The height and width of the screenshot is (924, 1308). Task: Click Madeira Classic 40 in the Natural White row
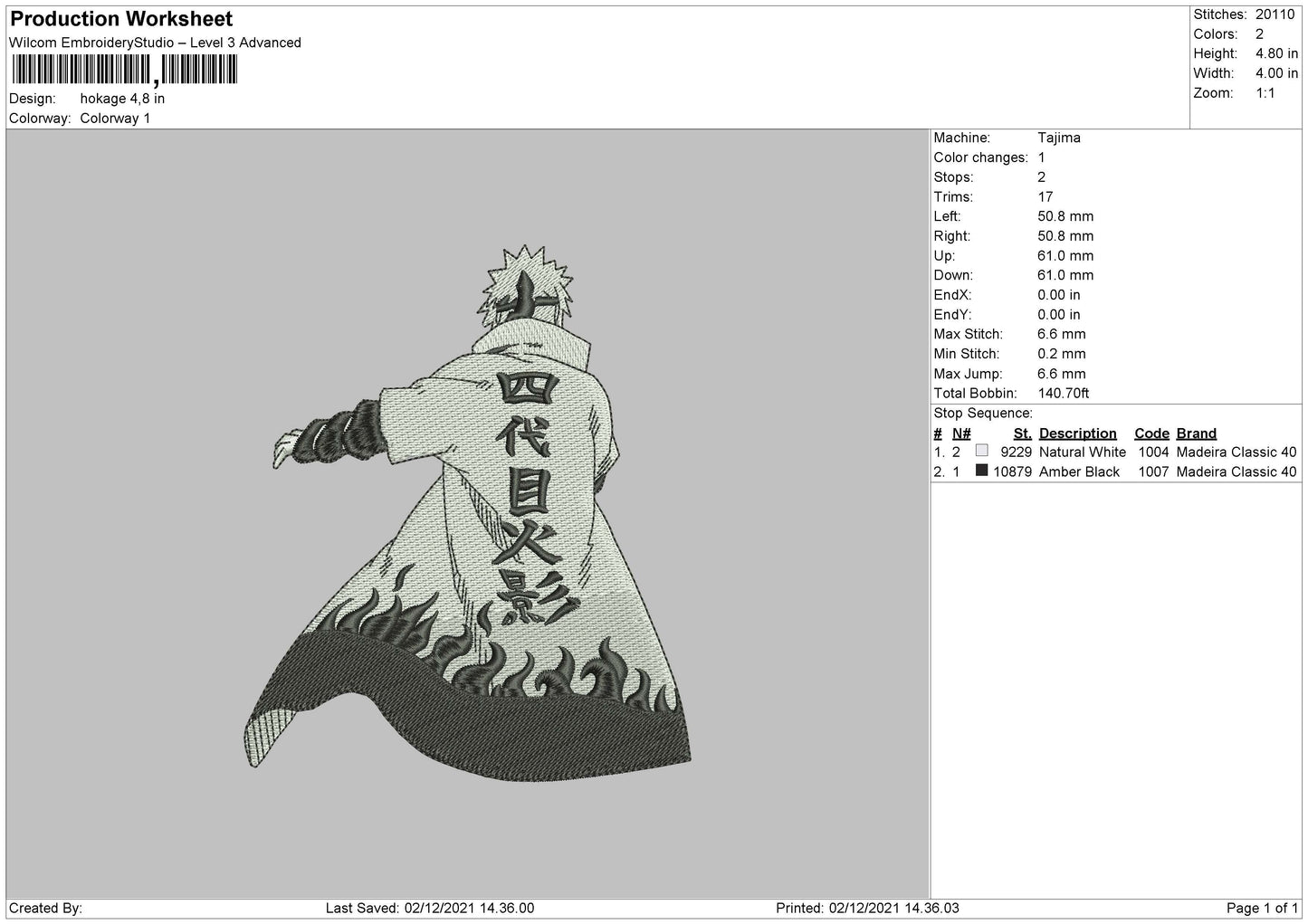tap(1236, 452)
